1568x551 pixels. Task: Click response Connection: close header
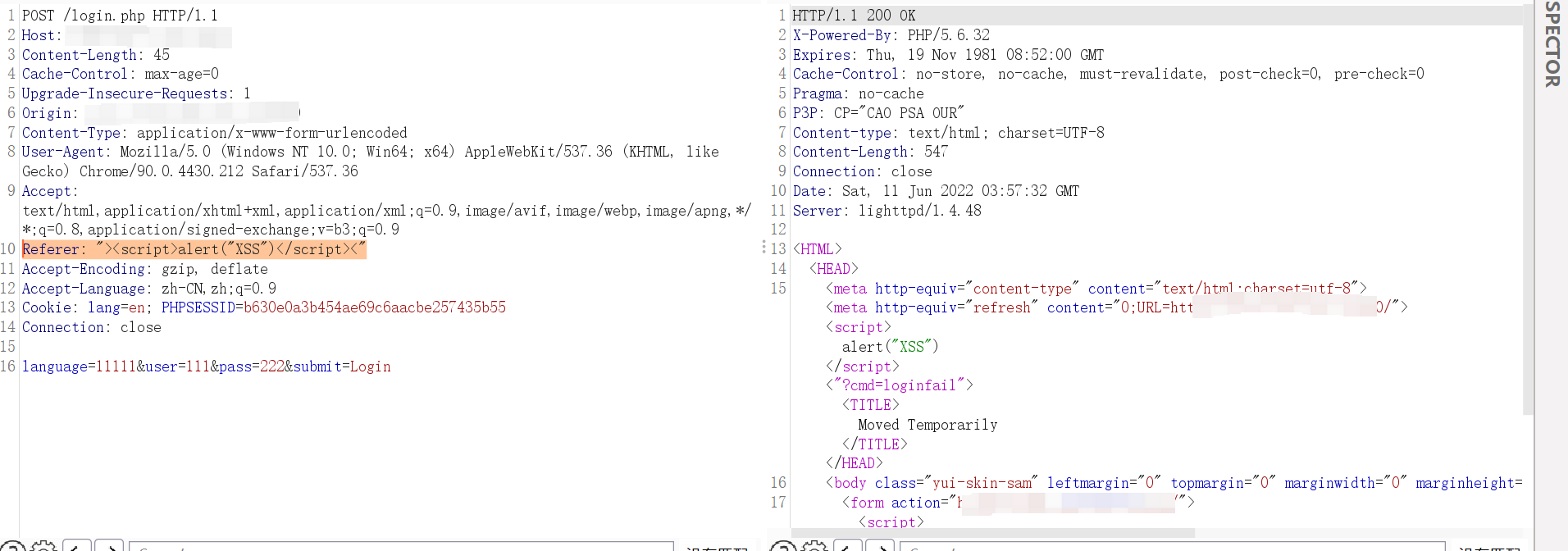pos(863,171)
